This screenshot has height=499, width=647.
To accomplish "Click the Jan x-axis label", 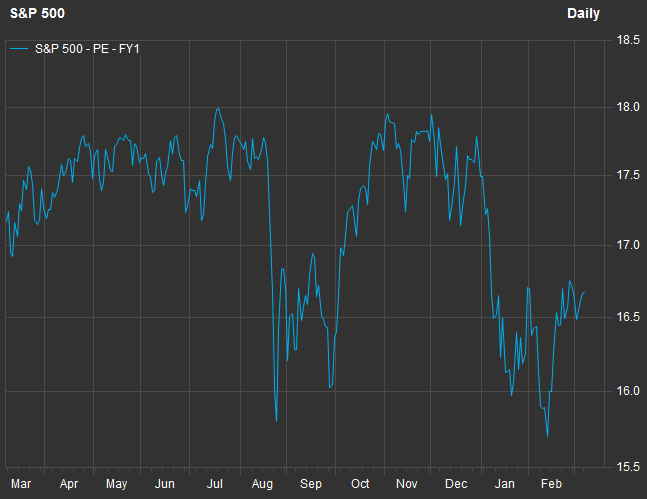I will tap(505, 483).
